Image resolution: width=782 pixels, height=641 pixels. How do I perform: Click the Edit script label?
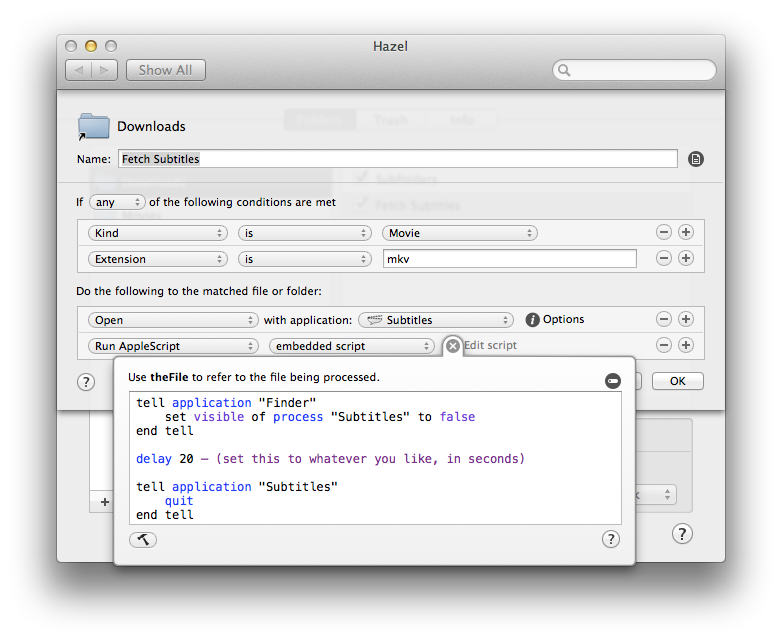tap(490, 345)
